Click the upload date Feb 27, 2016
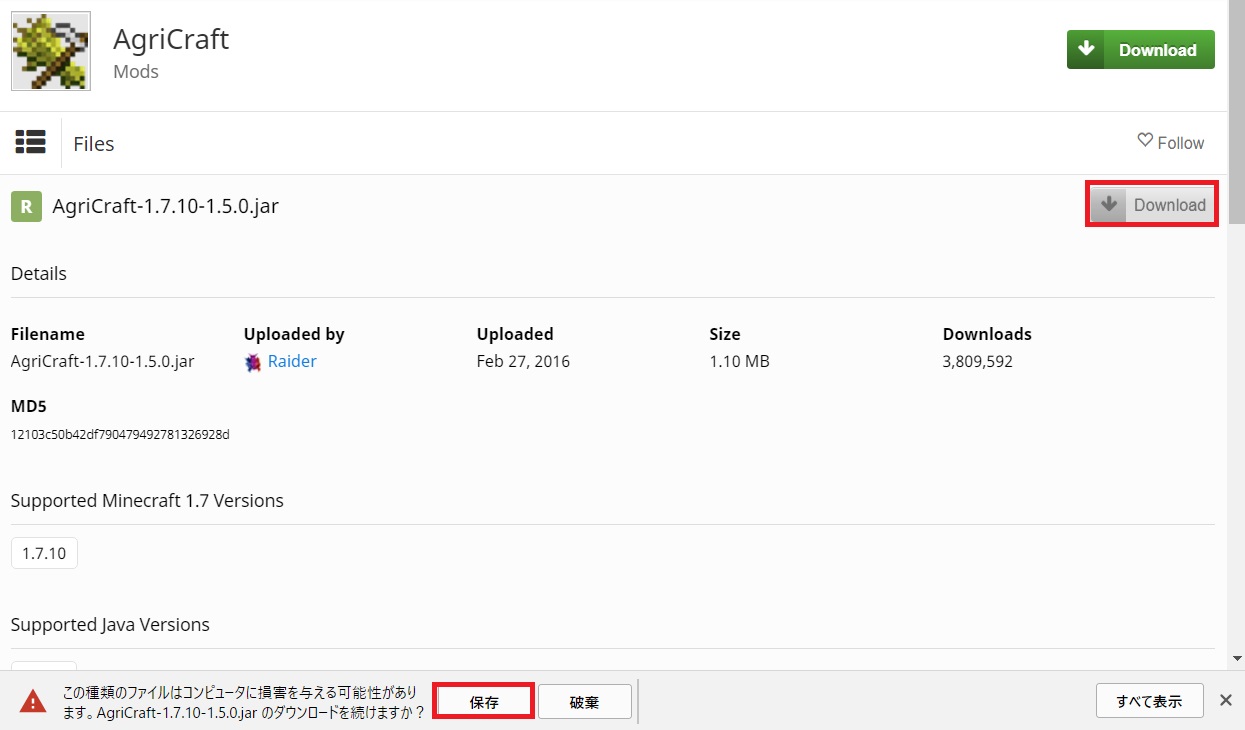 coord(523,361)
